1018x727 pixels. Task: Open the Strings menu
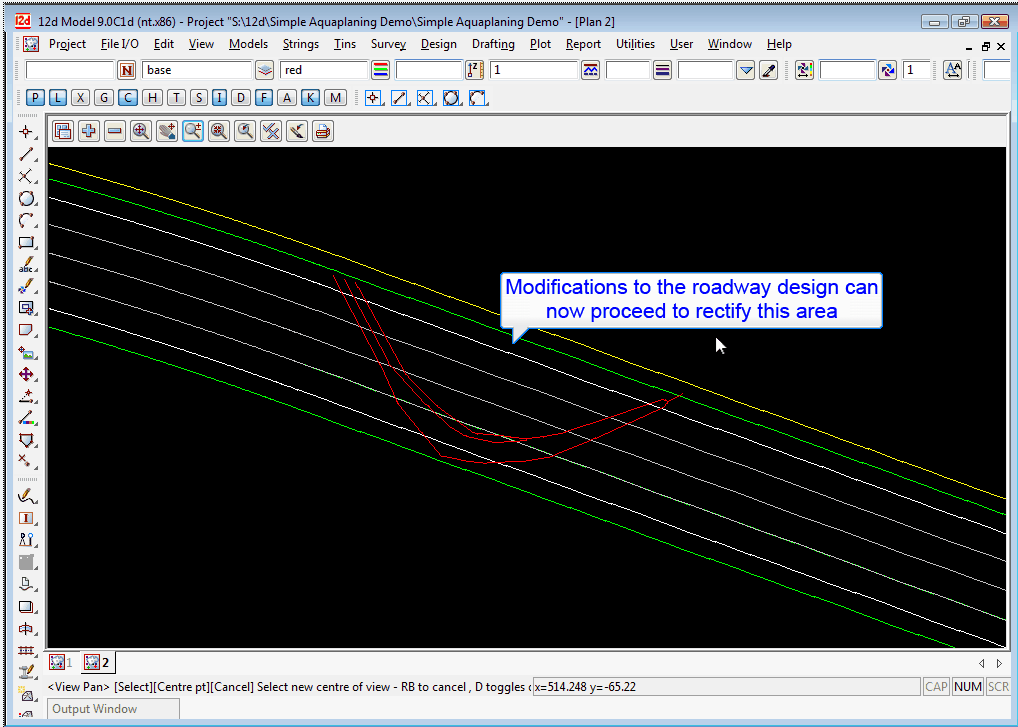coord(300,44)
